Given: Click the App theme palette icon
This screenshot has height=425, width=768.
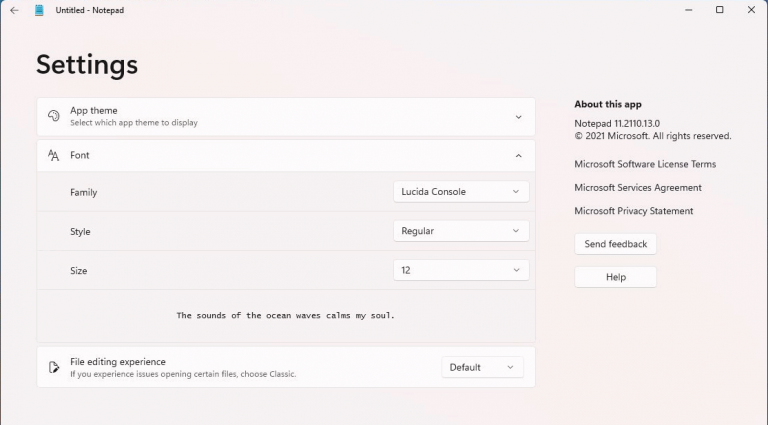Looking at the screenshot, I should (54, 116).
